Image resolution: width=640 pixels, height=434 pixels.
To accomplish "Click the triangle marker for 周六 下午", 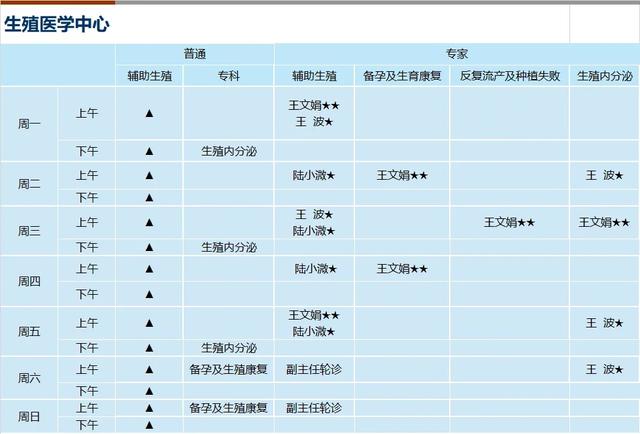I will (x=149, y=391).
